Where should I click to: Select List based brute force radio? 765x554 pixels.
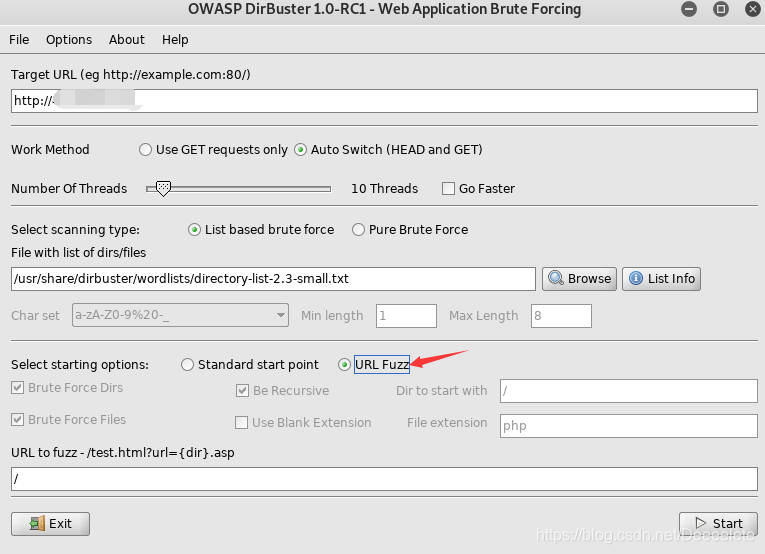tap(194, 230)
